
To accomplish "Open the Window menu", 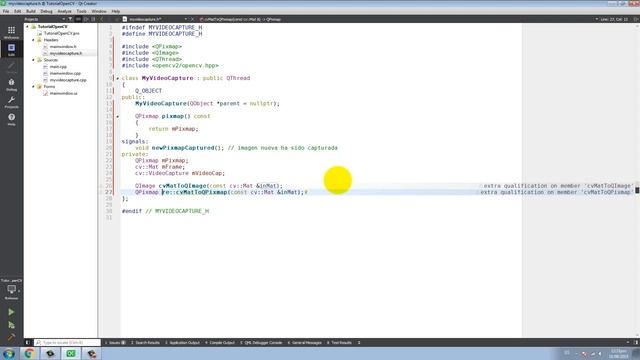I will (x=99, y=11).
